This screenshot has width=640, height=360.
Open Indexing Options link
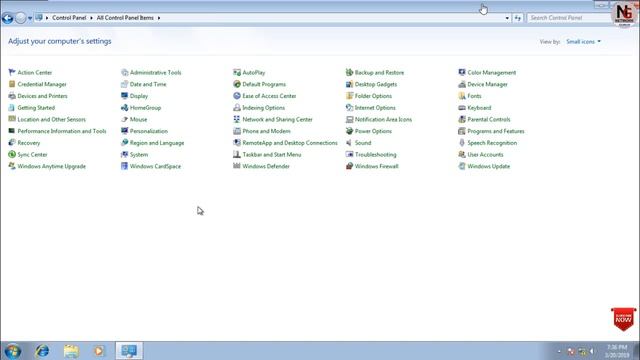click(263, 108)
